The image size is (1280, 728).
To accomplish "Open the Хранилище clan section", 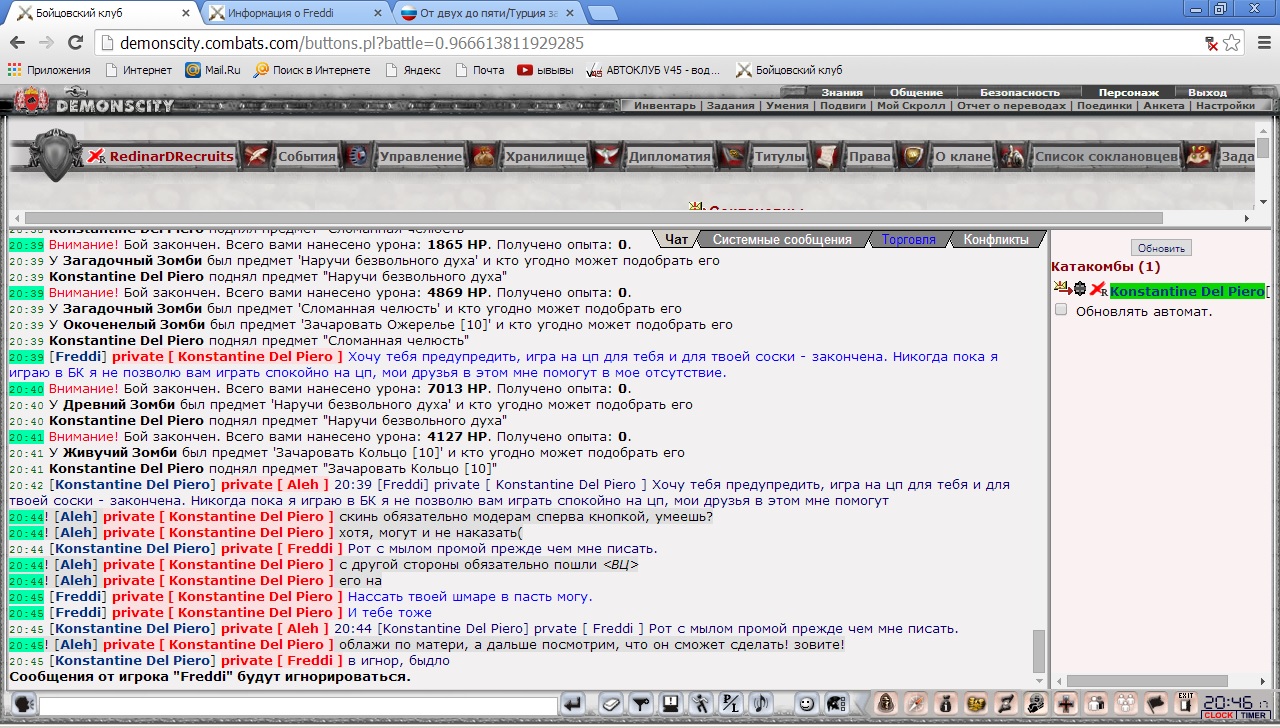I will tap(546, 156).
